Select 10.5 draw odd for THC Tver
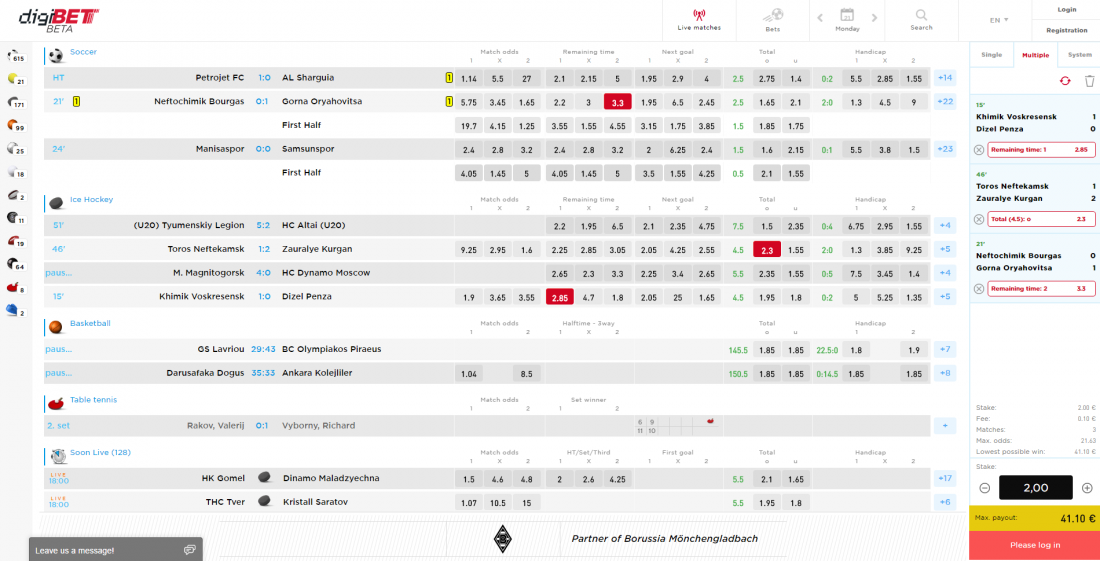Screen dimensions: 1100x561 (497, 502)
